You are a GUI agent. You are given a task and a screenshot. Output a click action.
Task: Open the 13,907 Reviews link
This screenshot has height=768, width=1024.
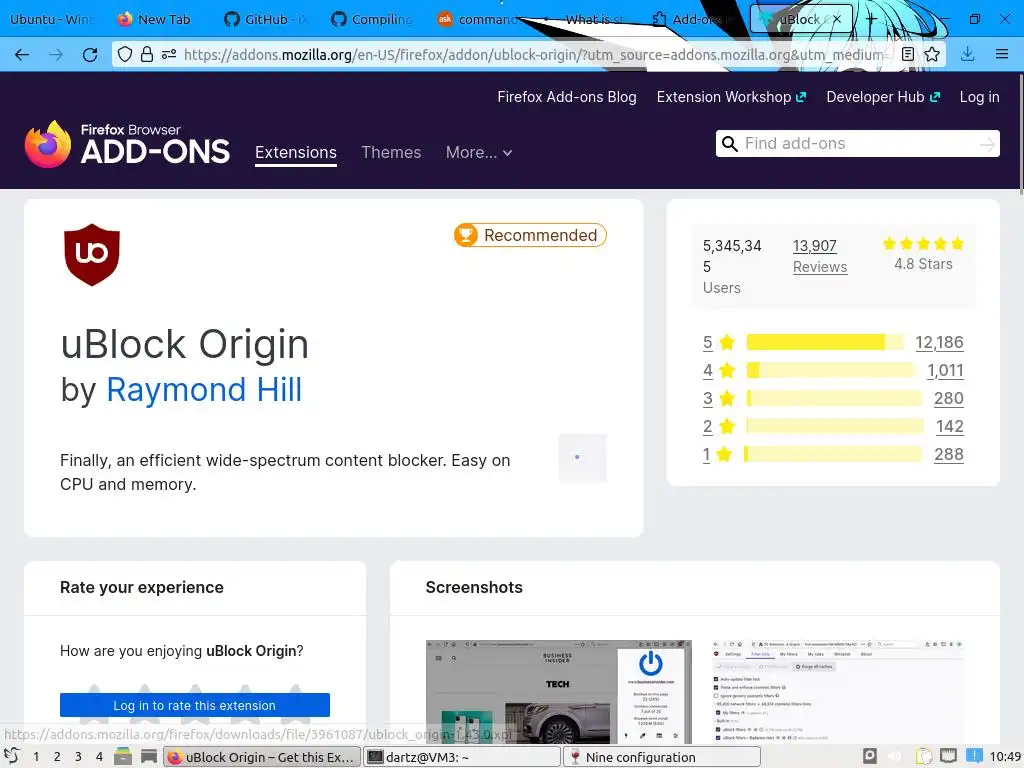[x=820, y=256]
